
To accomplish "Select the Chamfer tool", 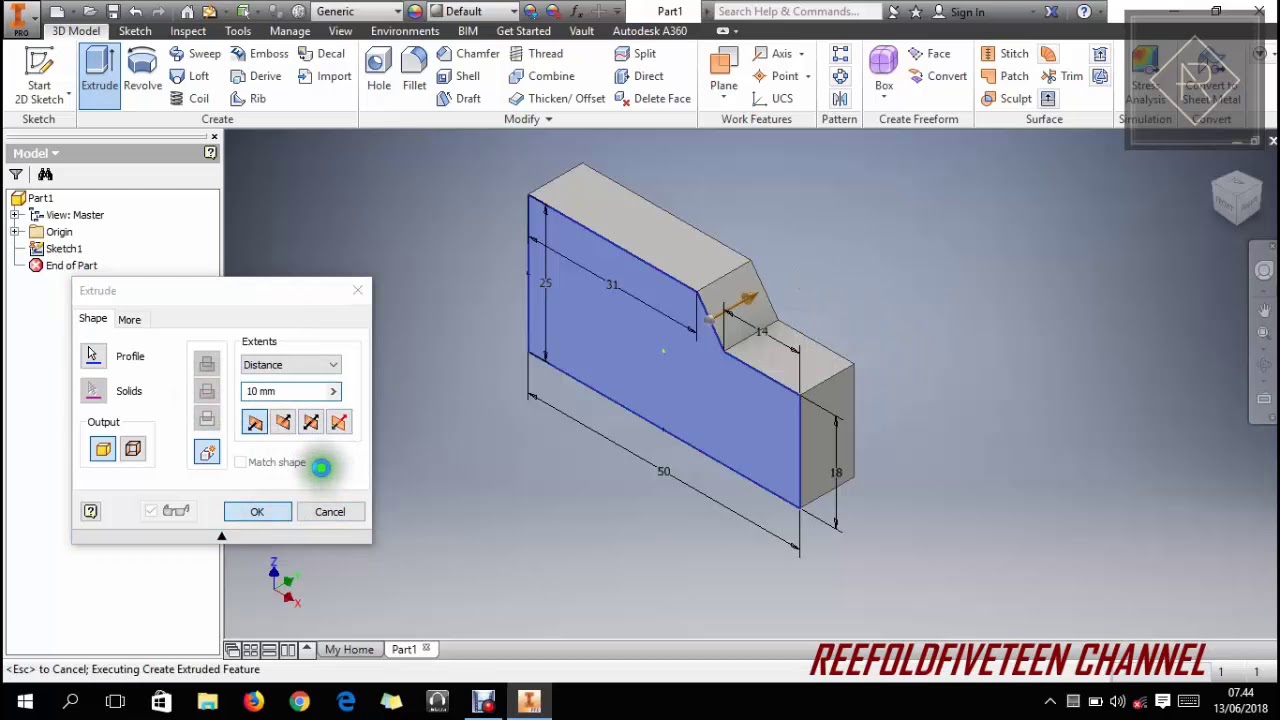I will 468,54.
